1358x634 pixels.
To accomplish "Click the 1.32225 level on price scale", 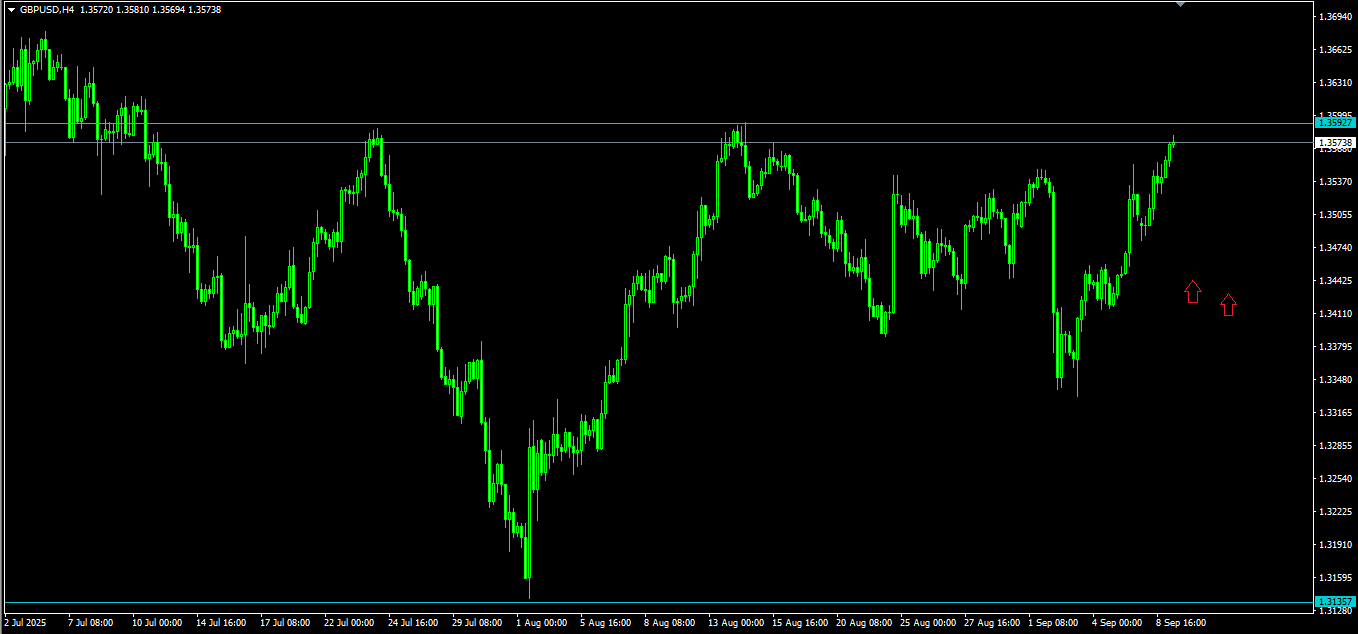I will [x=1336, y=512].
